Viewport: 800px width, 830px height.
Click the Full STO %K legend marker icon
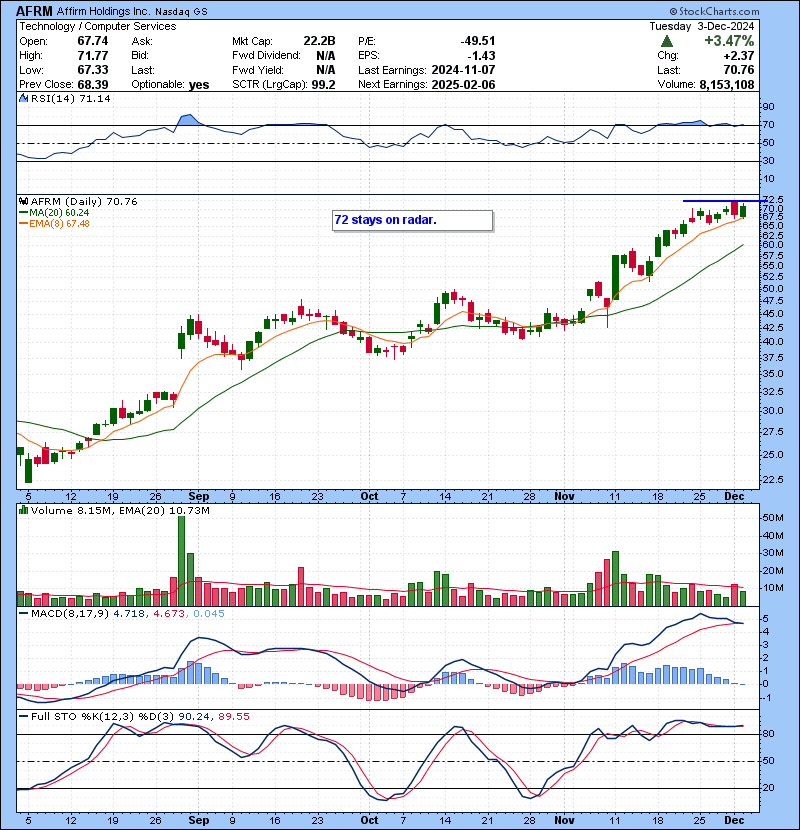[22, 717]
